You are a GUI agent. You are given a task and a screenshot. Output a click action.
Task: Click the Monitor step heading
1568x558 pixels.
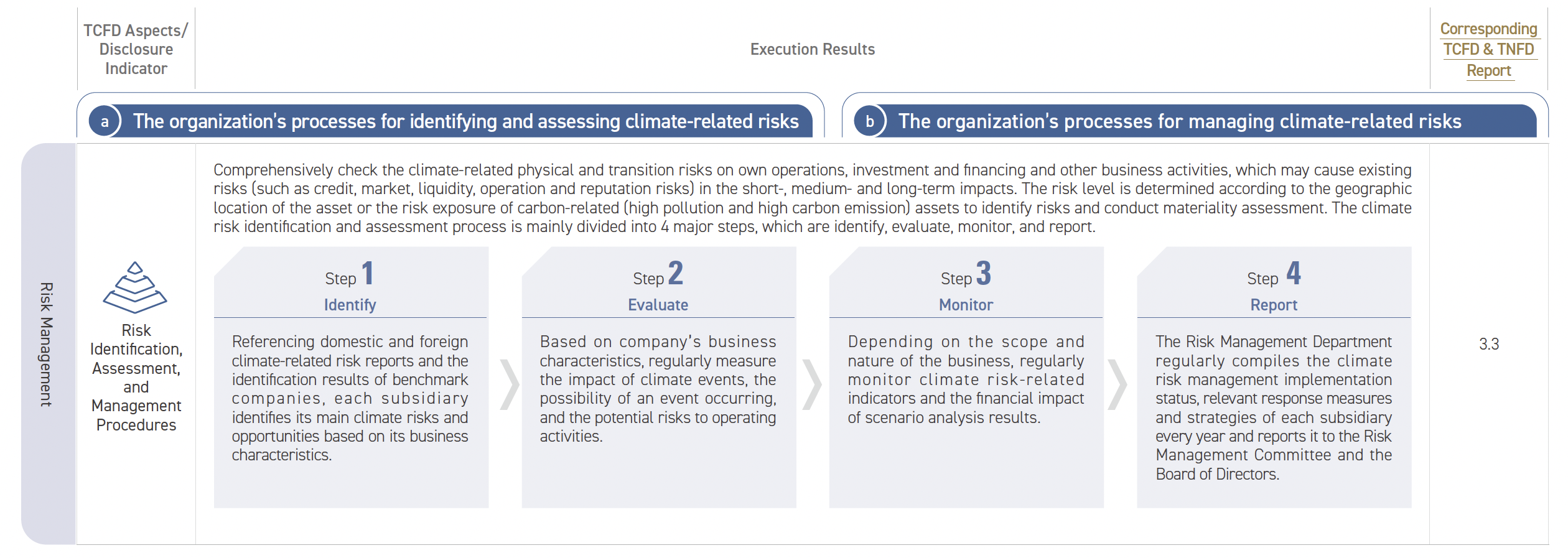966,305
